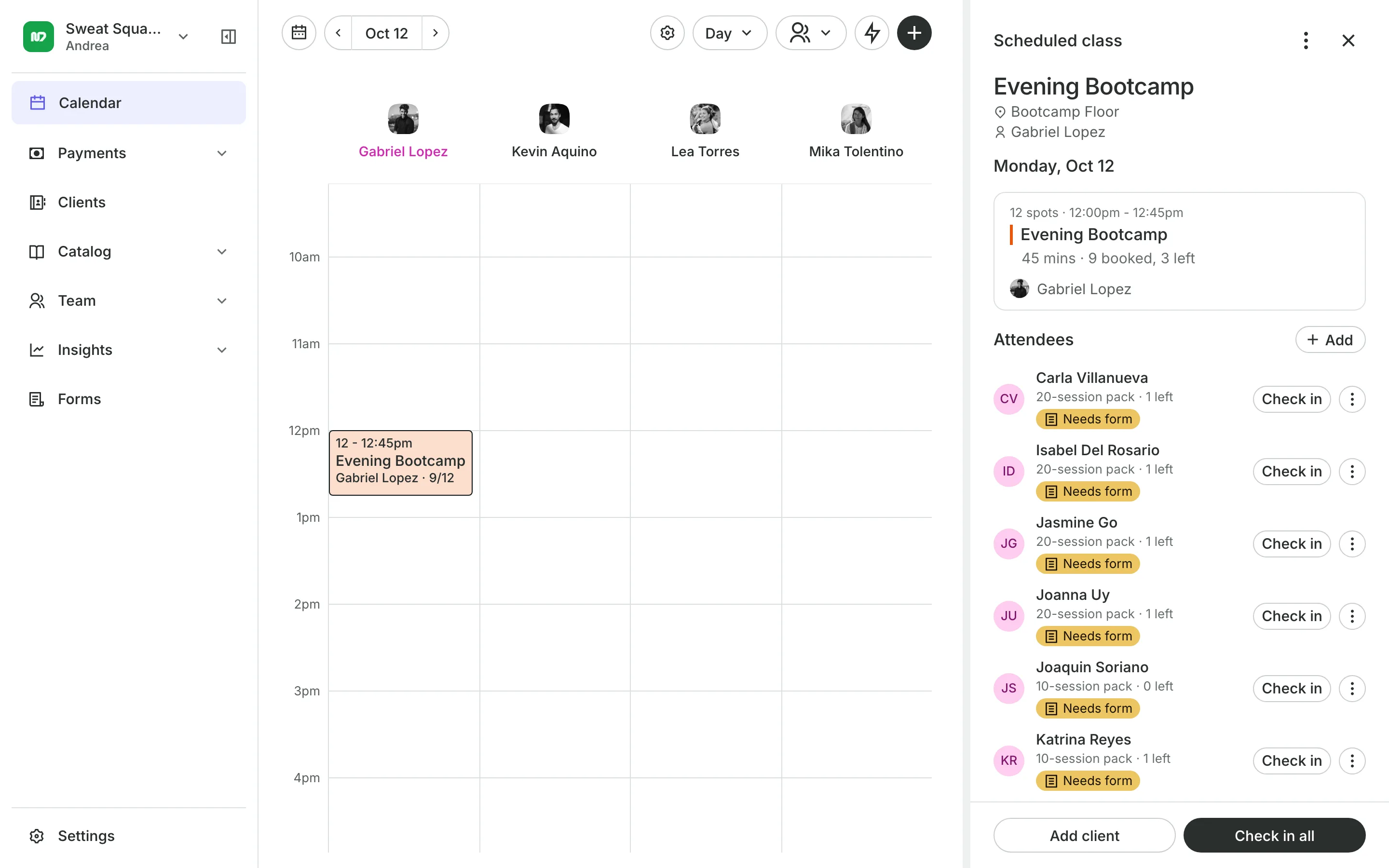Open more options for Carla Villanueva
Image resolution: width=1389 pixels, height=868 pixels.
point(1352,399)
